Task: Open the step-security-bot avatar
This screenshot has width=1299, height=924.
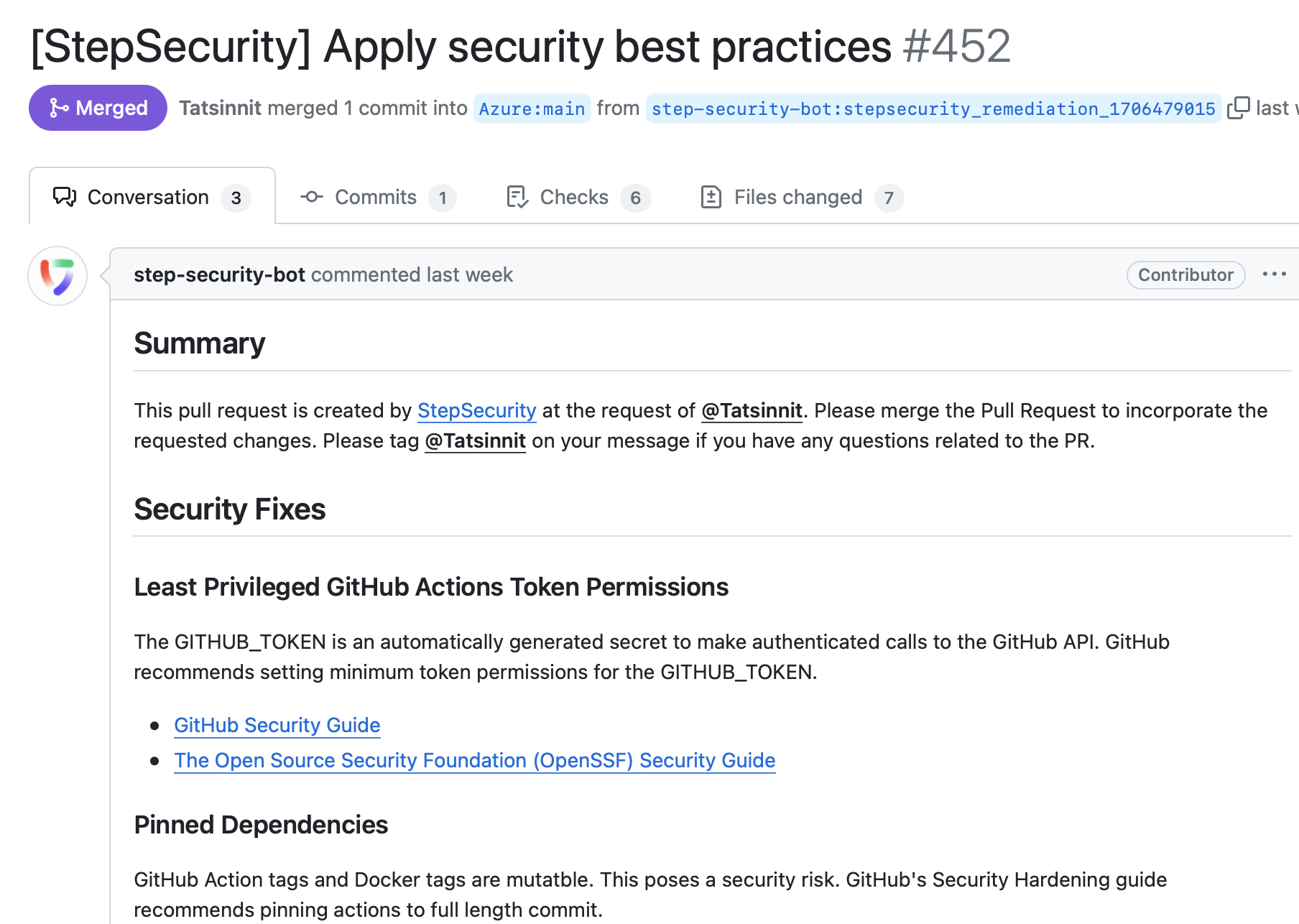Action: pyautogui.click(x=57, y=276)
